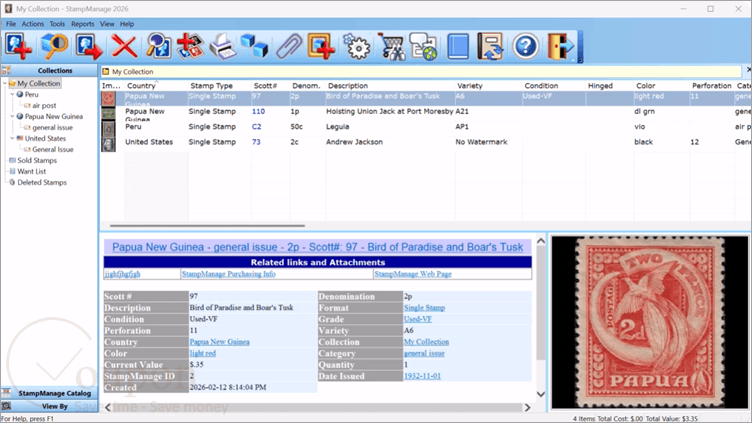Open the View menu
The height and width of the screenshot is (423, 752).
pos(107,24)
